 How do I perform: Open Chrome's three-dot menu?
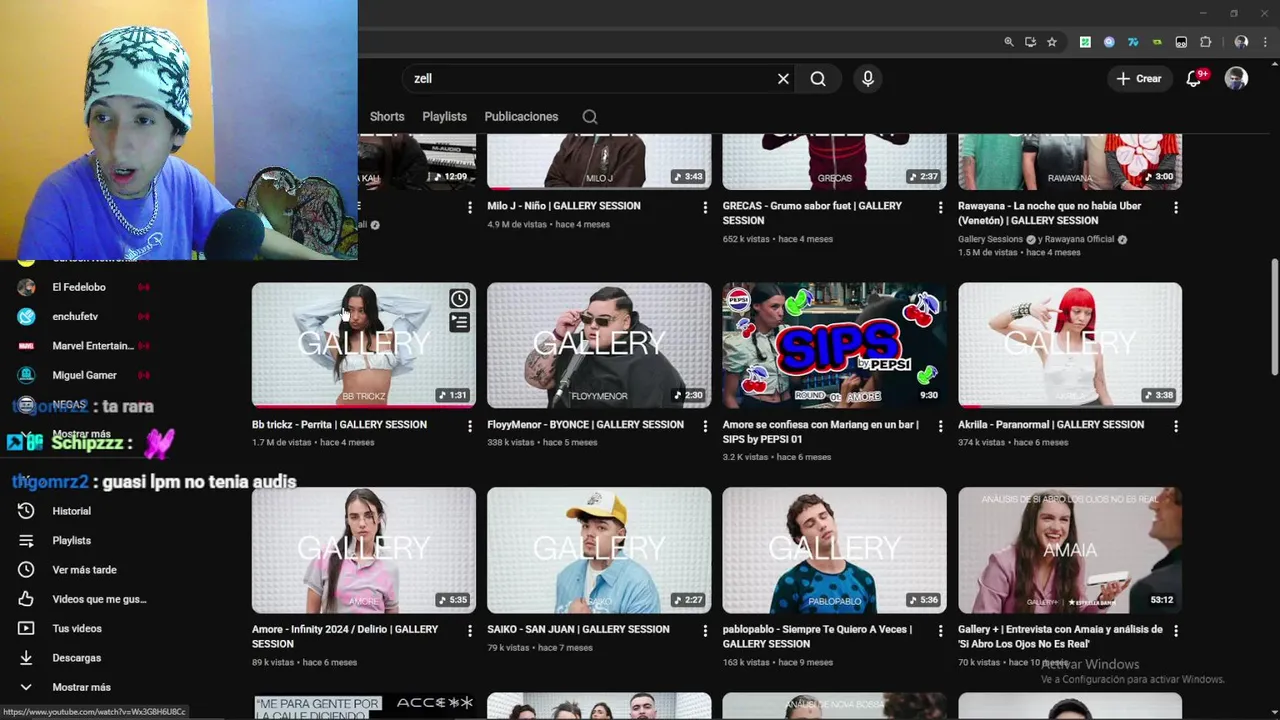tap(1265, 42)
